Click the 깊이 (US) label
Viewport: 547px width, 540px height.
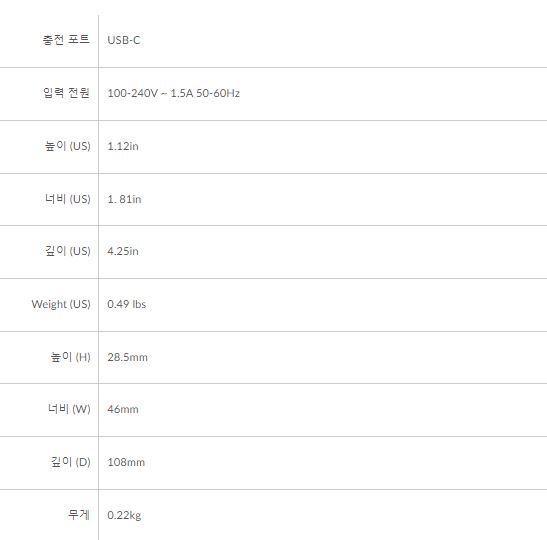[x=67, y=250]
